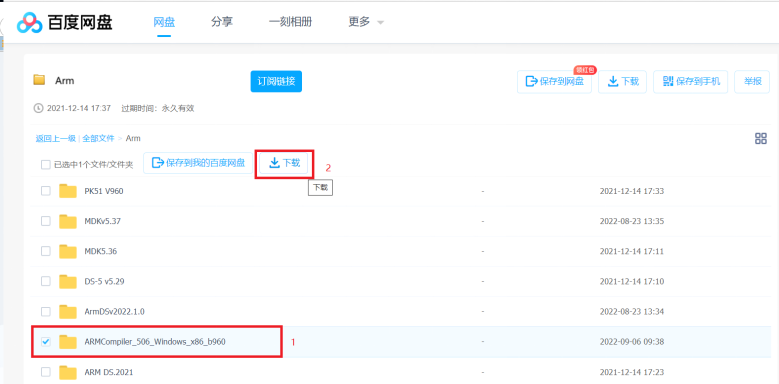
Task: Toggle the select-all files checkbox
Action: [x=45, y=165]
